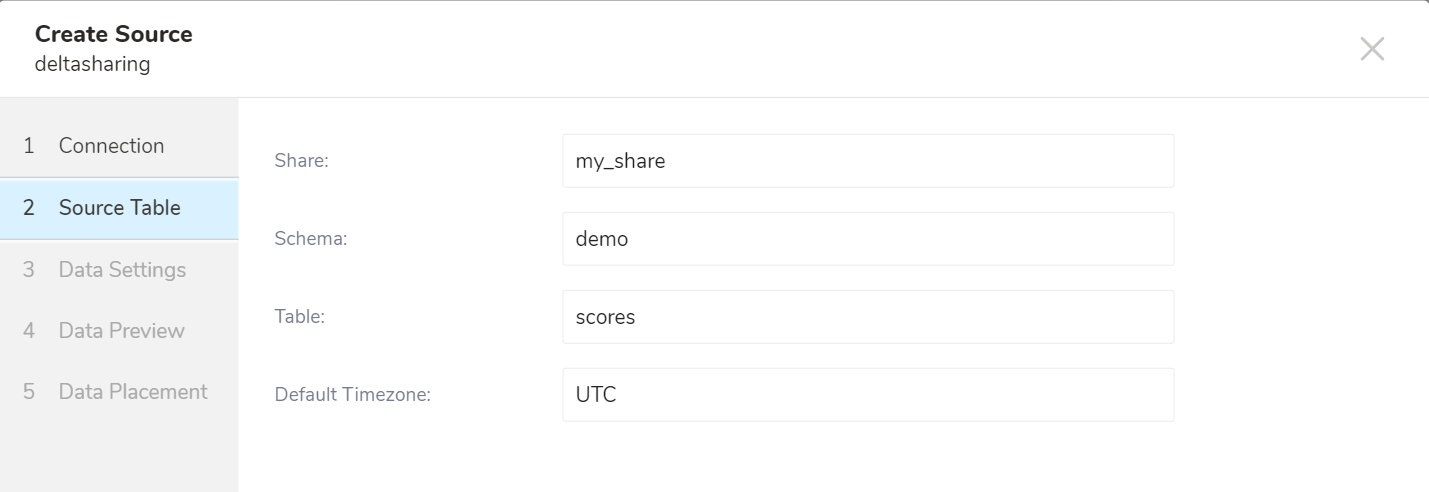Click the "Share:" field label
Image resolution: width=1429 pixels, height=492 pixels.
[301, 161]
